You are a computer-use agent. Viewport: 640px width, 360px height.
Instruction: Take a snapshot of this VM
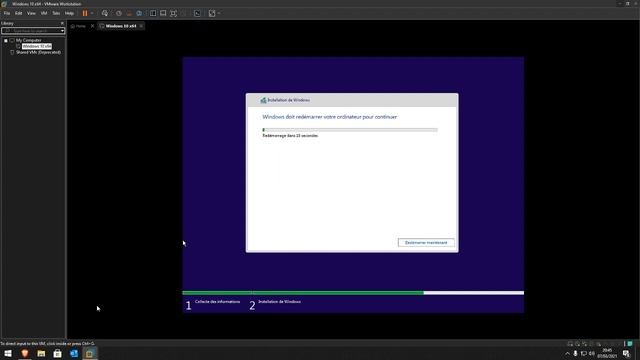119,13
